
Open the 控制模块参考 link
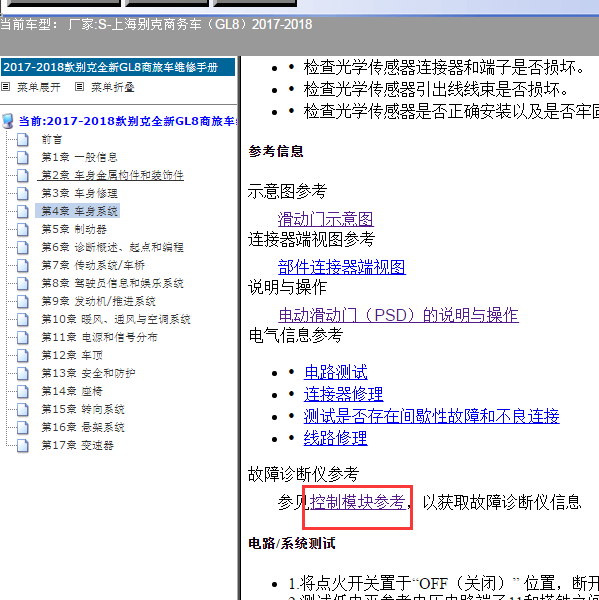click(357, 502)
